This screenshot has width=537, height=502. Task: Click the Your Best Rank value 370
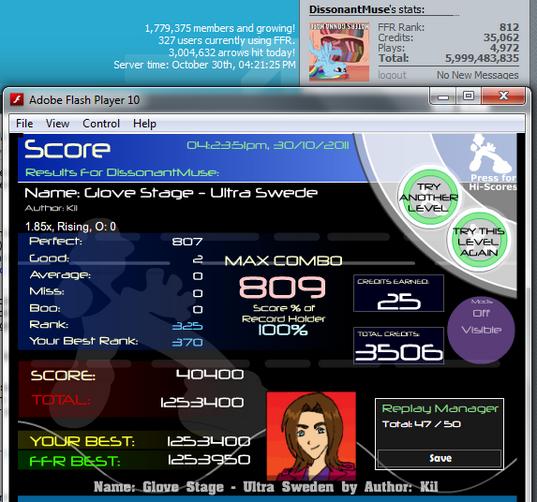[x=187, y=342]
